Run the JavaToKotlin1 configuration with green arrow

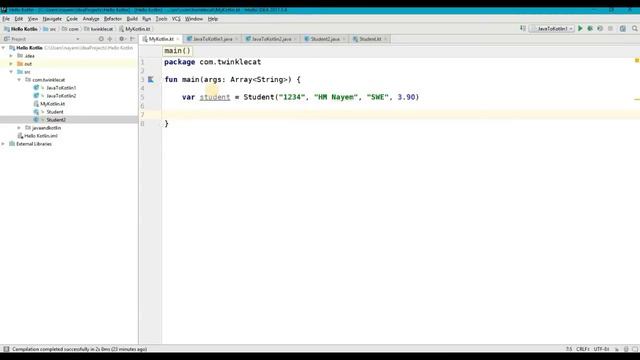[x=580, y=29]
